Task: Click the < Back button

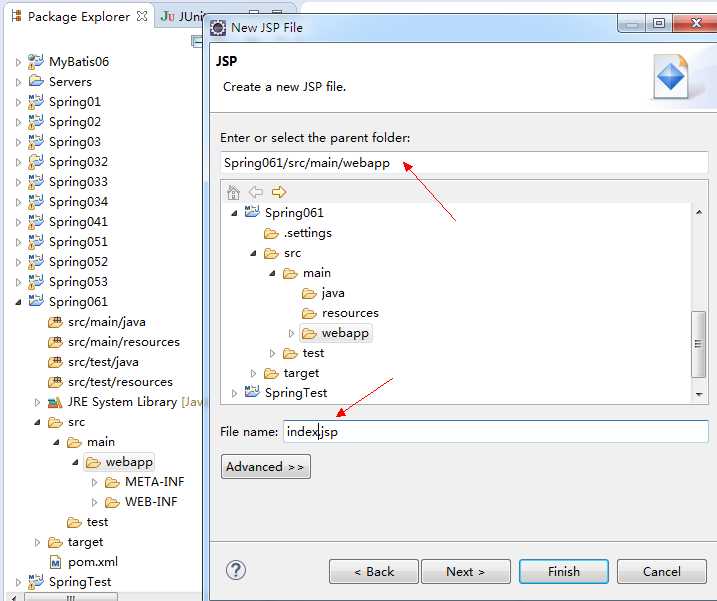Action: point(374,571)
